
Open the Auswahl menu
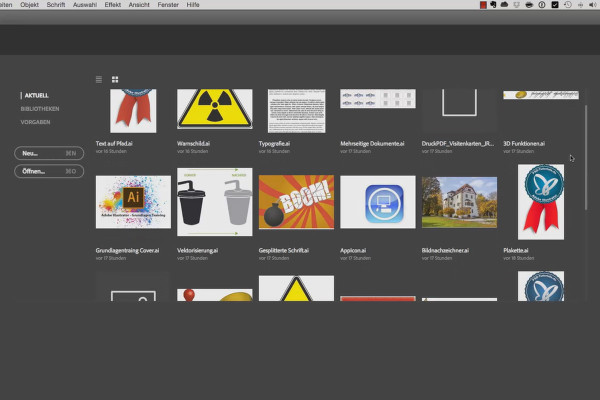pyautogui.click(x=85, y=5)
